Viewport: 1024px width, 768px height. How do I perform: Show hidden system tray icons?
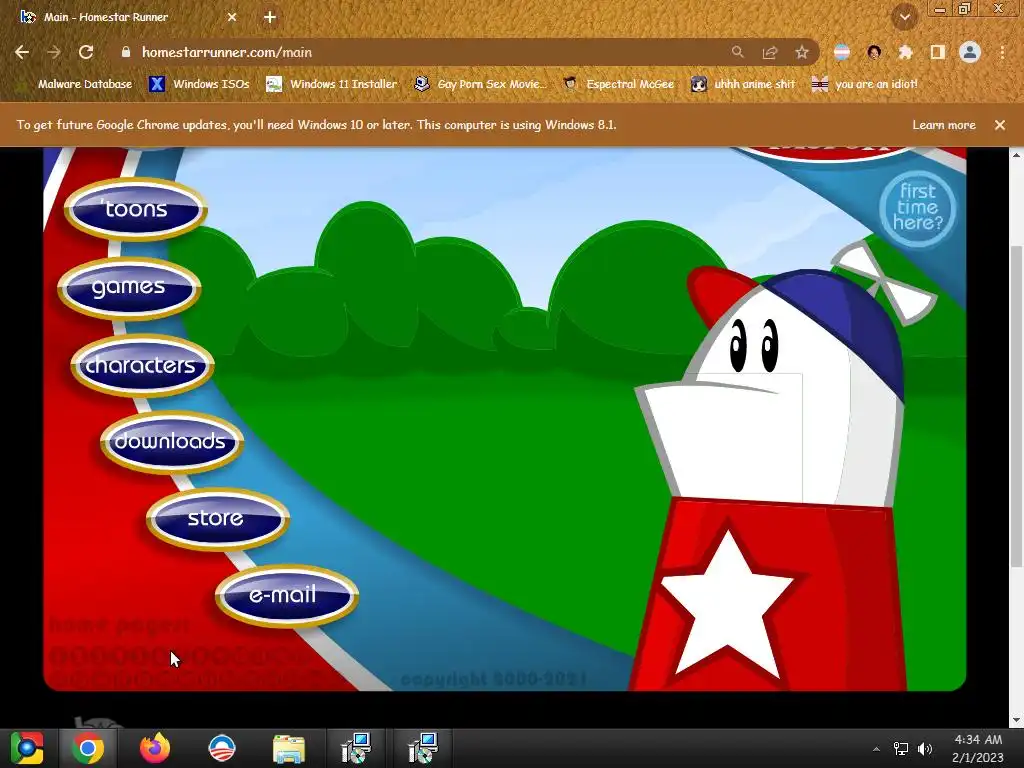[x=876, y=749]
